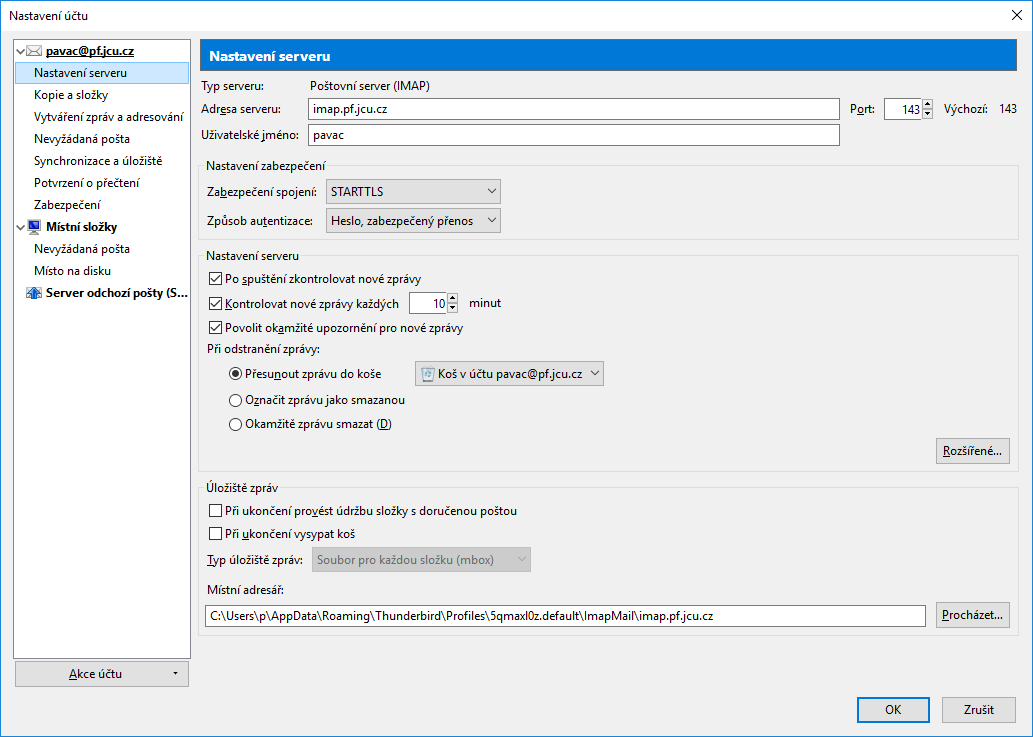
Task: Click the minutes interval field
Action: 428,304
